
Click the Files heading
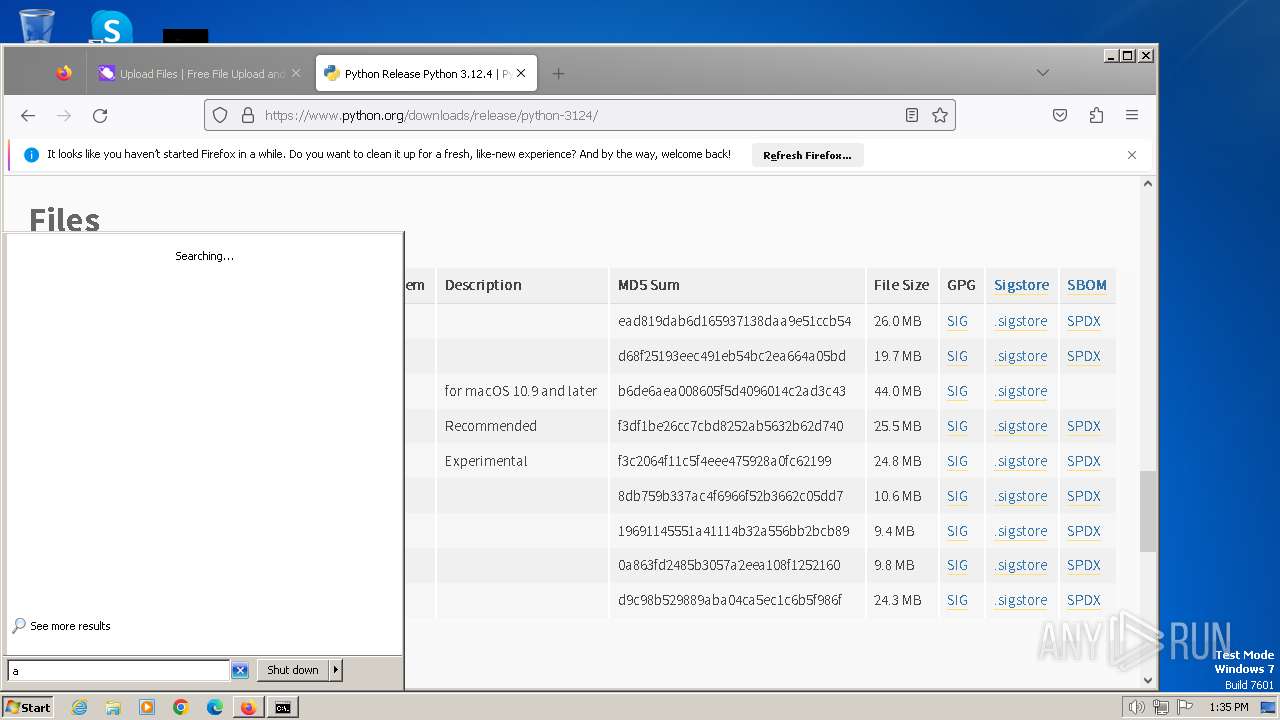(x=64, y=219)
